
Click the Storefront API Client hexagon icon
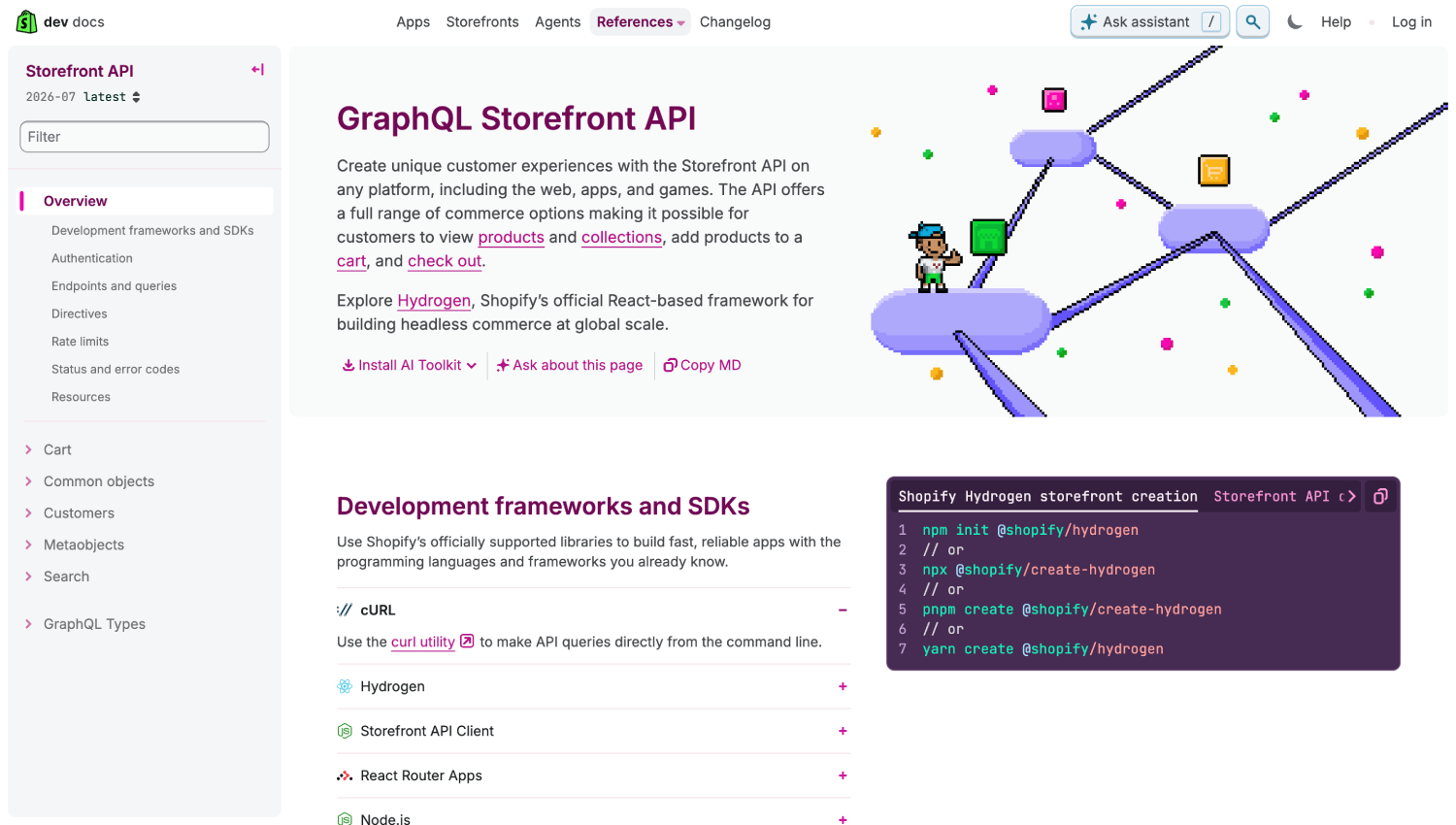click(x=345, y=731)
